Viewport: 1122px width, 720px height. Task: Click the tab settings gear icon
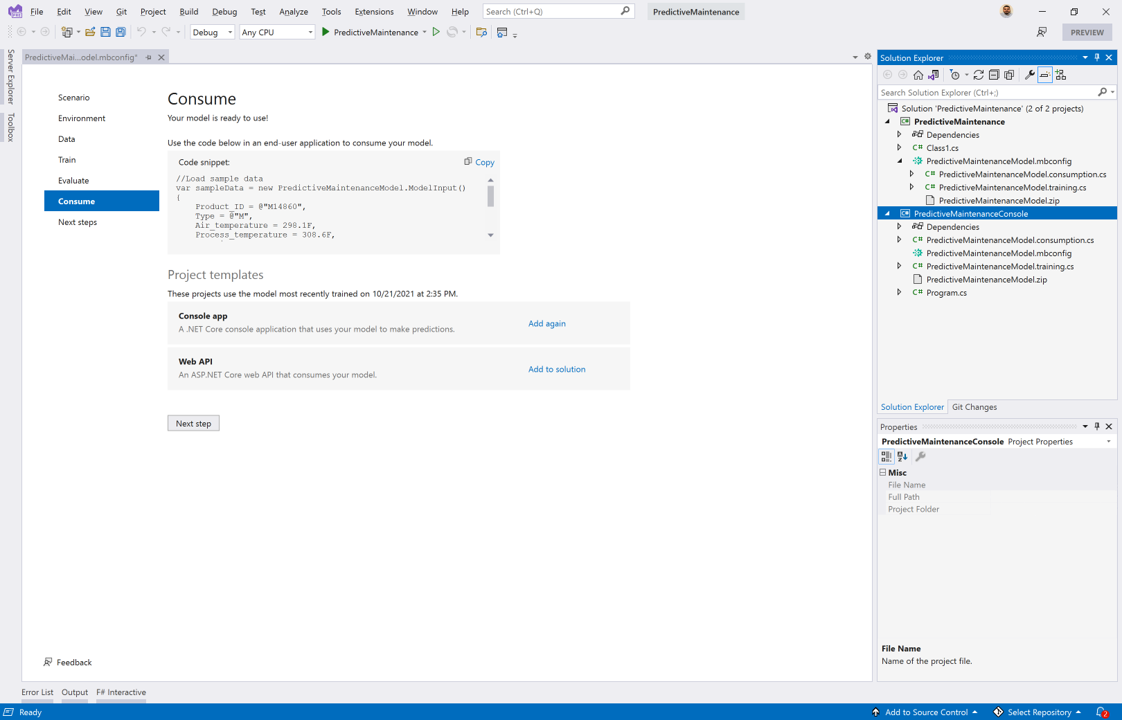(x=867, y=57)
